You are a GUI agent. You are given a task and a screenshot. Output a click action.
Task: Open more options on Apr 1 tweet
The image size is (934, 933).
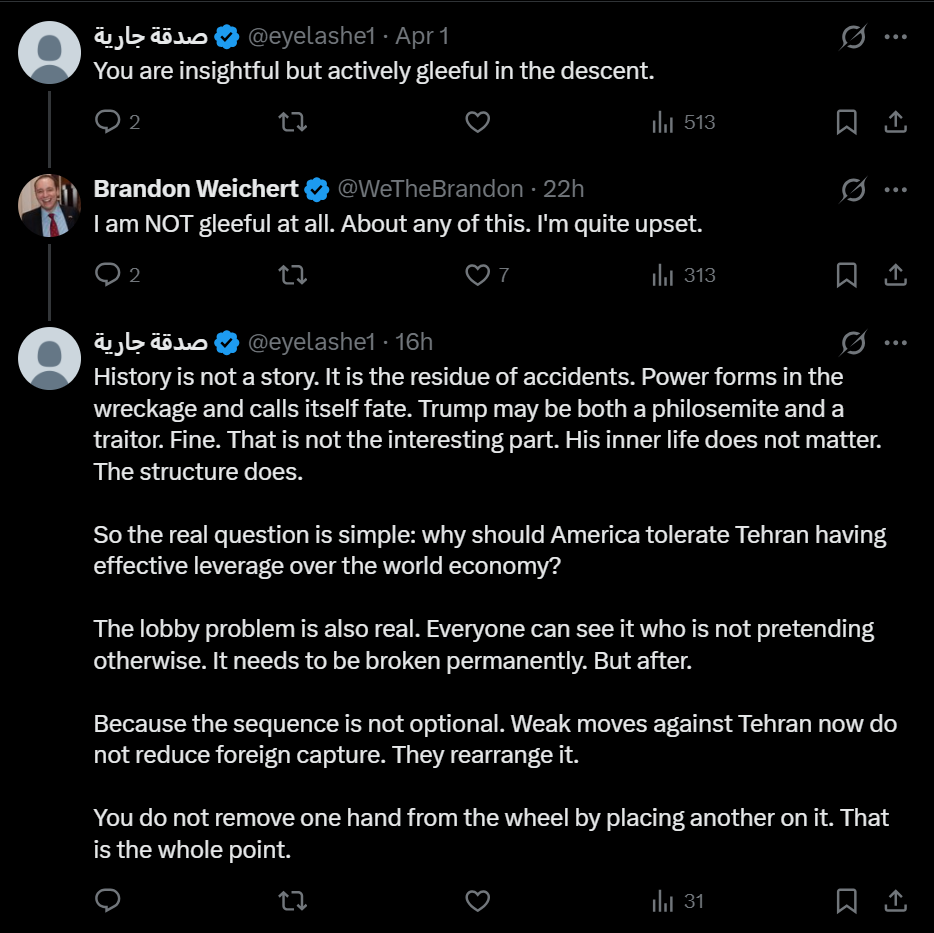point(896,37)
